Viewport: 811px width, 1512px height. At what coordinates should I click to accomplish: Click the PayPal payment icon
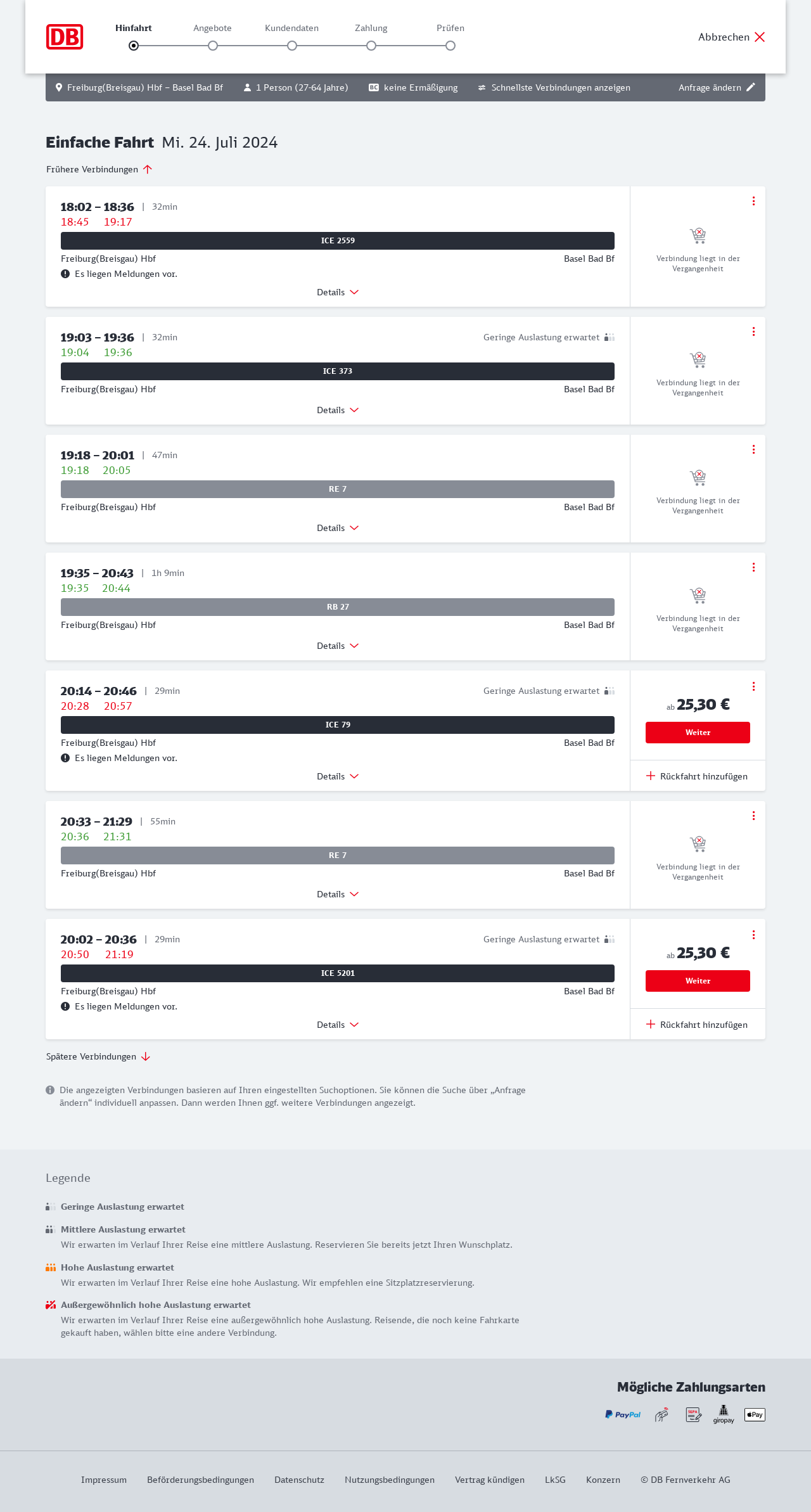(x=623, y=1414)
